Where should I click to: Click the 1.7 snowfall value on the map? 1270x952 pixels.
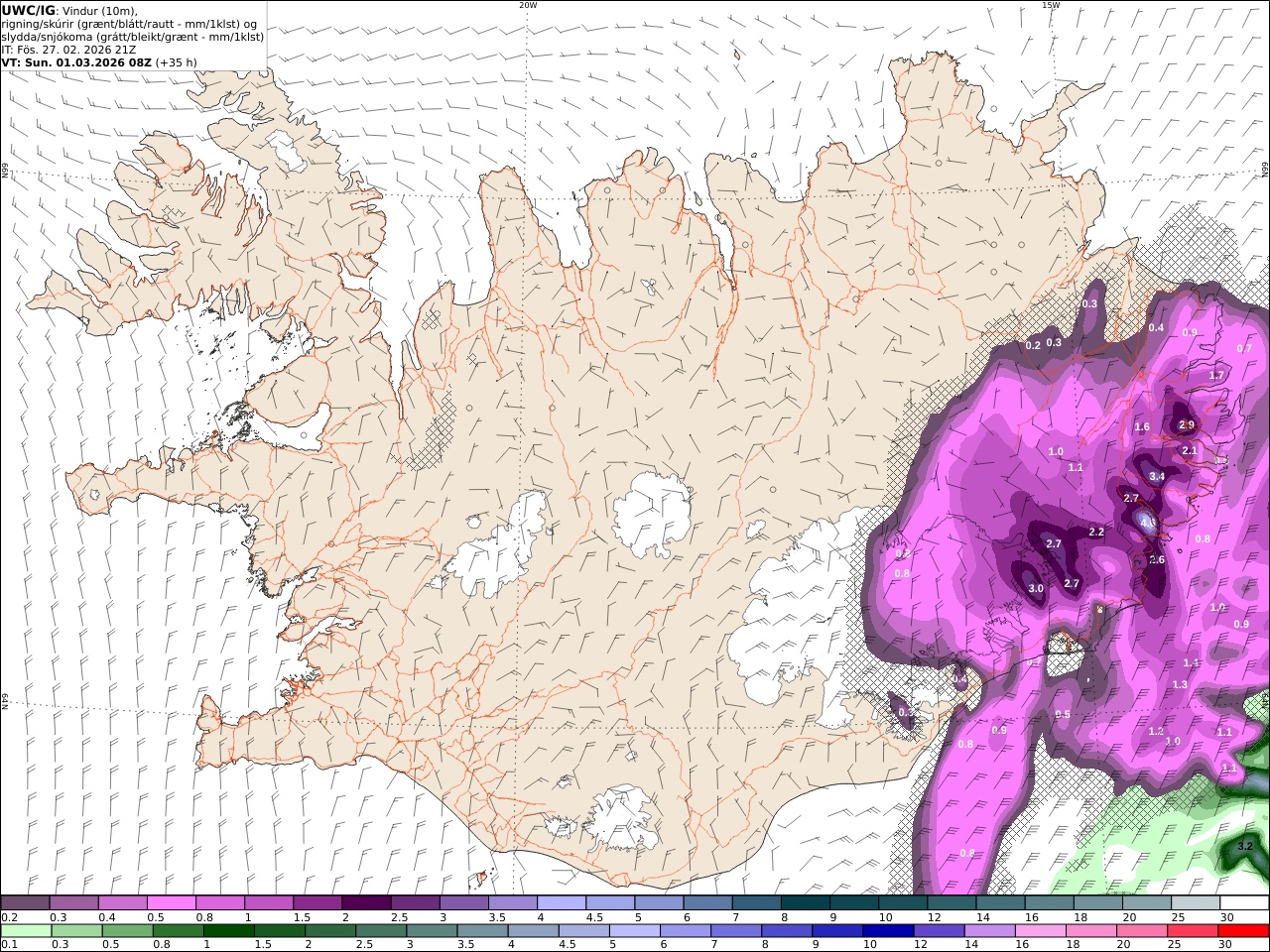tap(1217, 376)
